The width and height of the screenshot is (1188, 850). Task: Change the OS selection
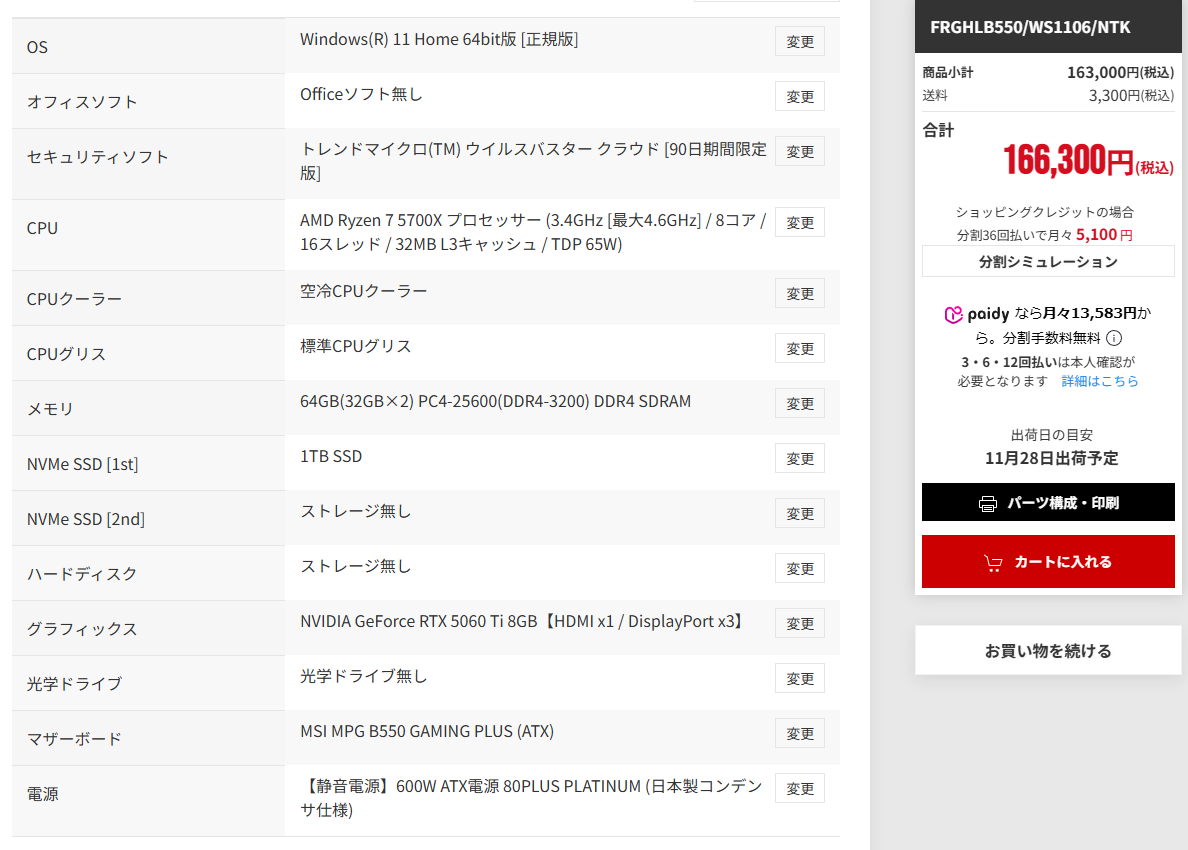[800, 42]
